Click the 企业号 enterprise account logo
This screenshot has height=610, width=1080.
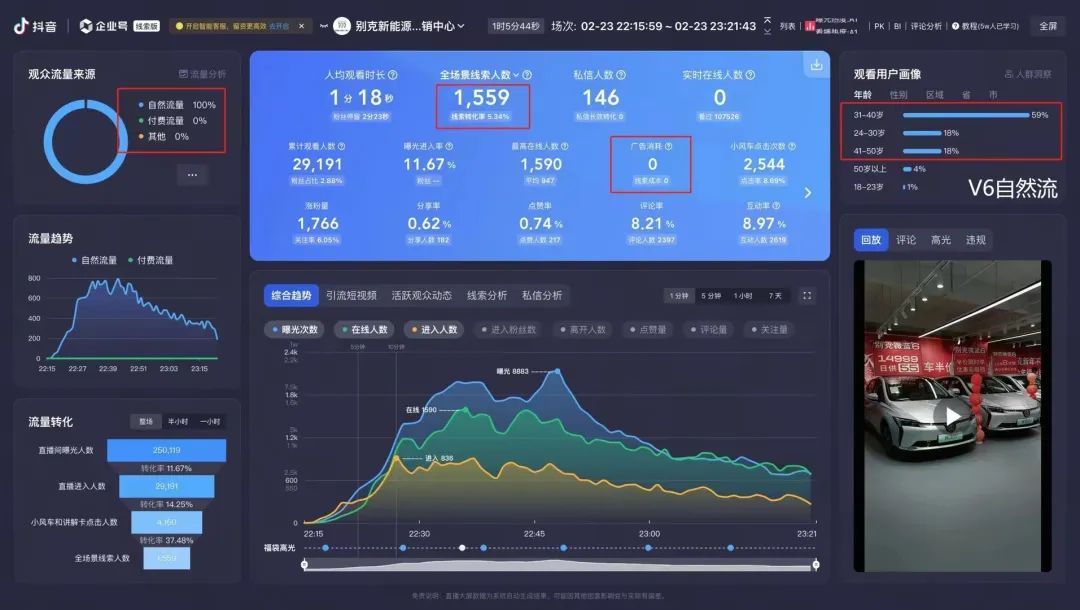(103, 26)
